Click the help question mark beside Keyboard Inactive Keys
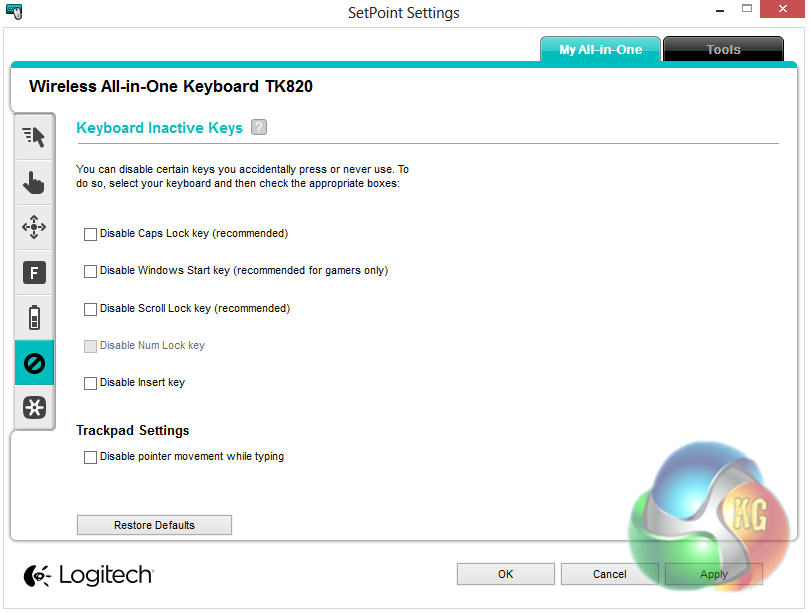810x613 pixels. click(x=259, y=127)
